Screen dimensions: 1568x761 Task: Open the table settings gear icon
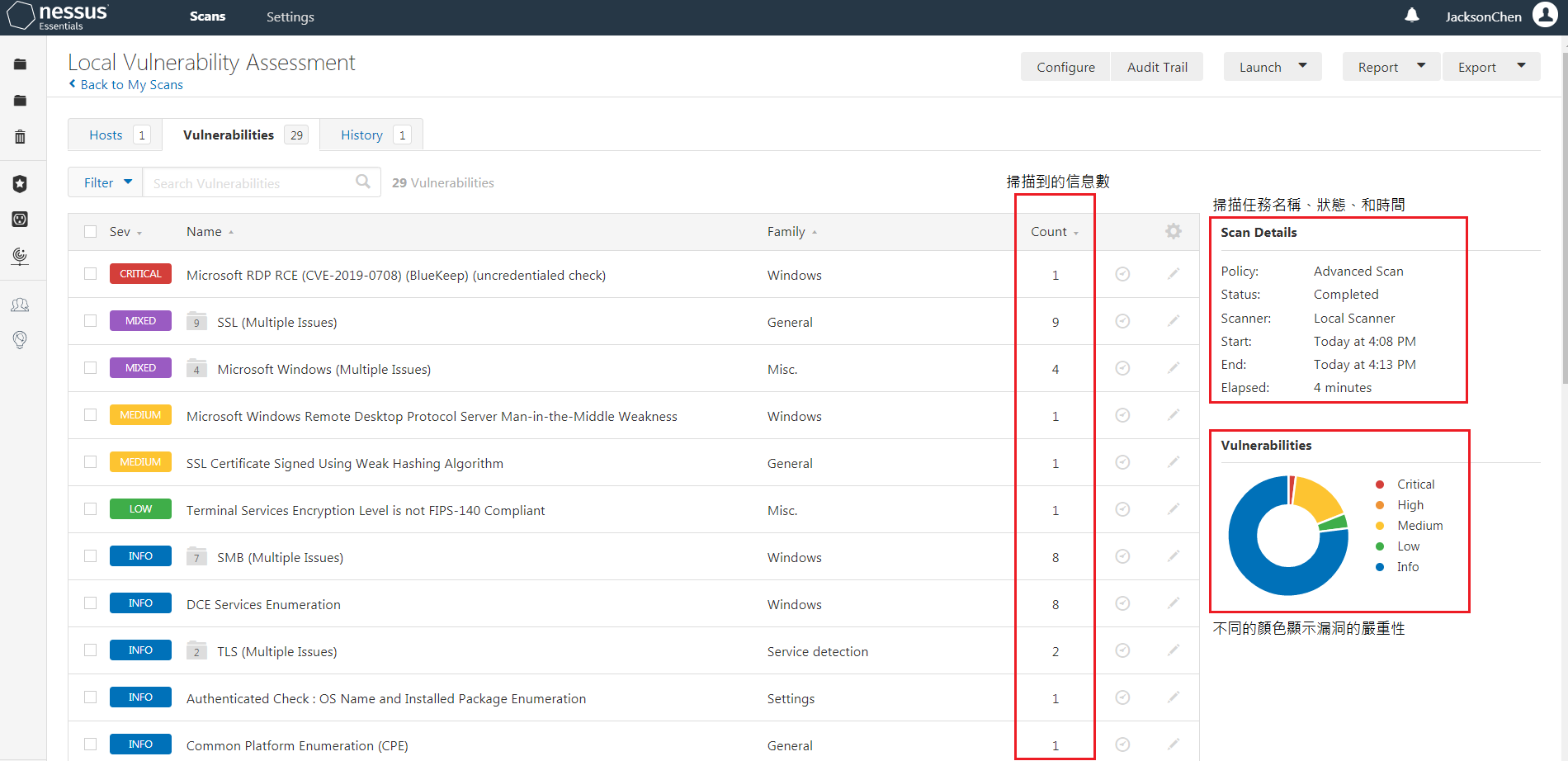click(x=1173, y=231)
